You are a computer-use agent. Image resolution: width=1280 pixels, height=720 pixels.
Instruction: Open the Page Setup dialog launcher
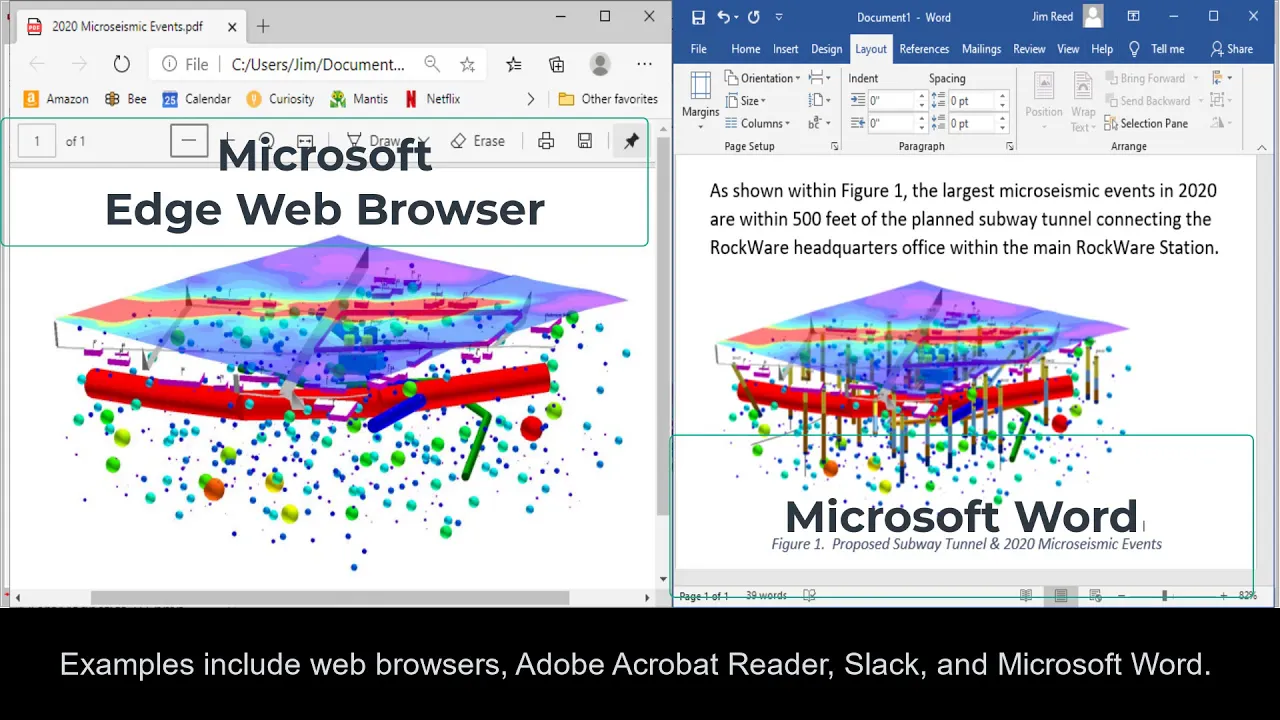[x=835, y=147]
